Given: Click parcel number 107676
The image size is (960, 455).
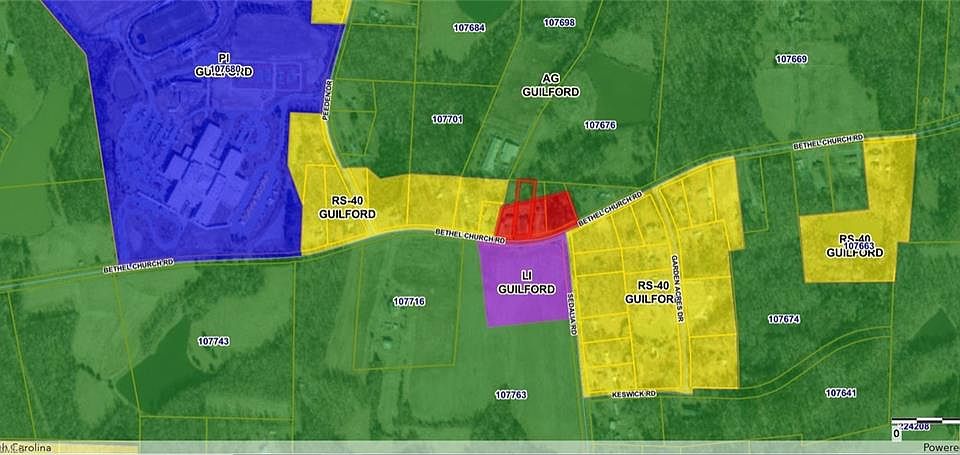Looking at the screenshot, I should pos(600,125).
